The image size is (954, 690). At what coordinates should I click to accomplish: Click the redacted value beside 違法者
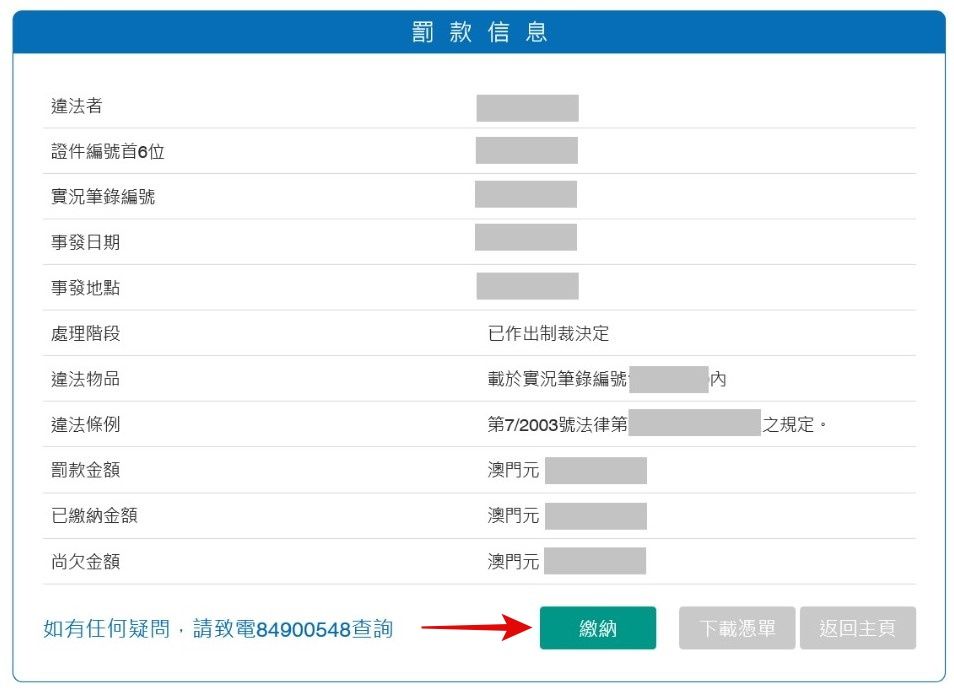click(527, 108)
